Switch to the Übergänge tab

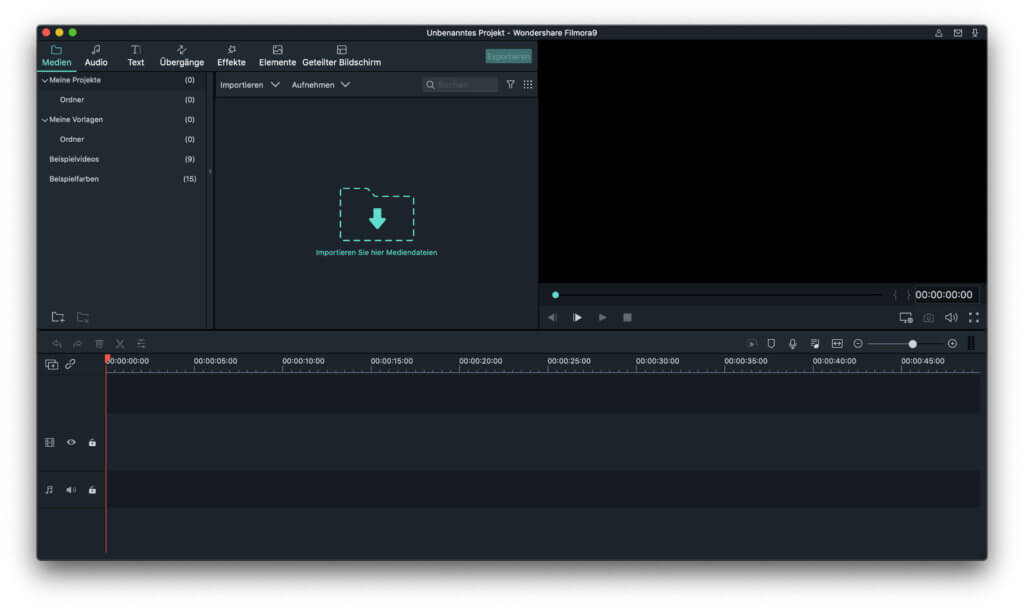182,56
